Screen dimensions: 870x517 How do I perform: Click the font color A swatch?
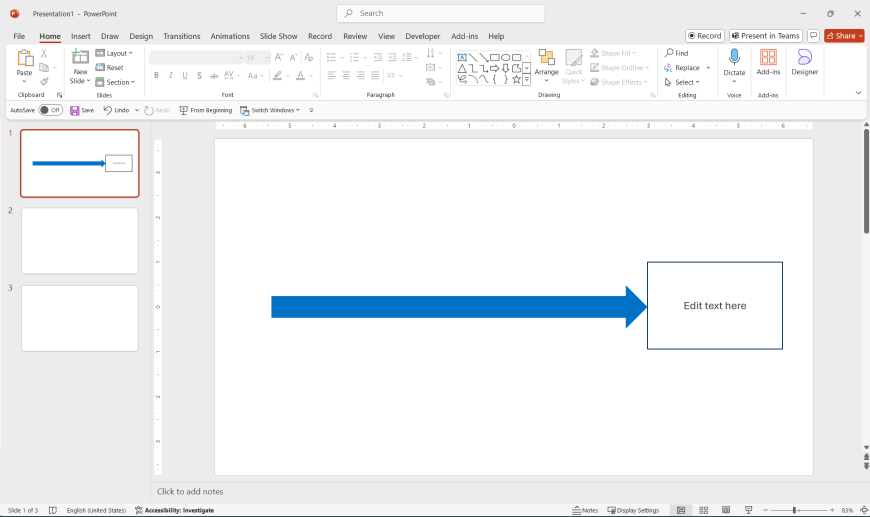coord(300,75)
